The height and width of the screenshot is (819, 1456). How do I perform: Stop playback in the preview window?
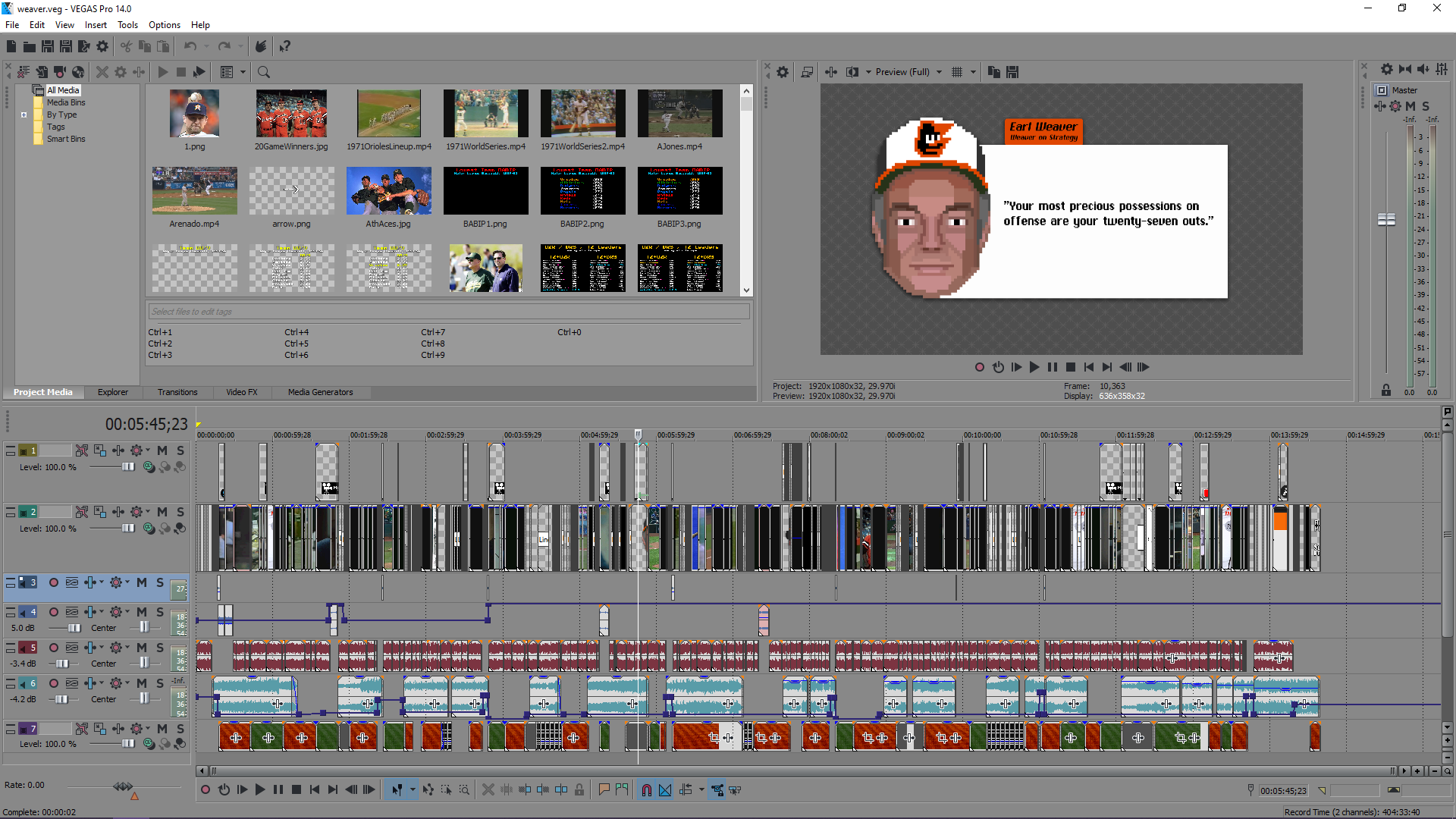pyautogui.click(x=1071, y=367)
